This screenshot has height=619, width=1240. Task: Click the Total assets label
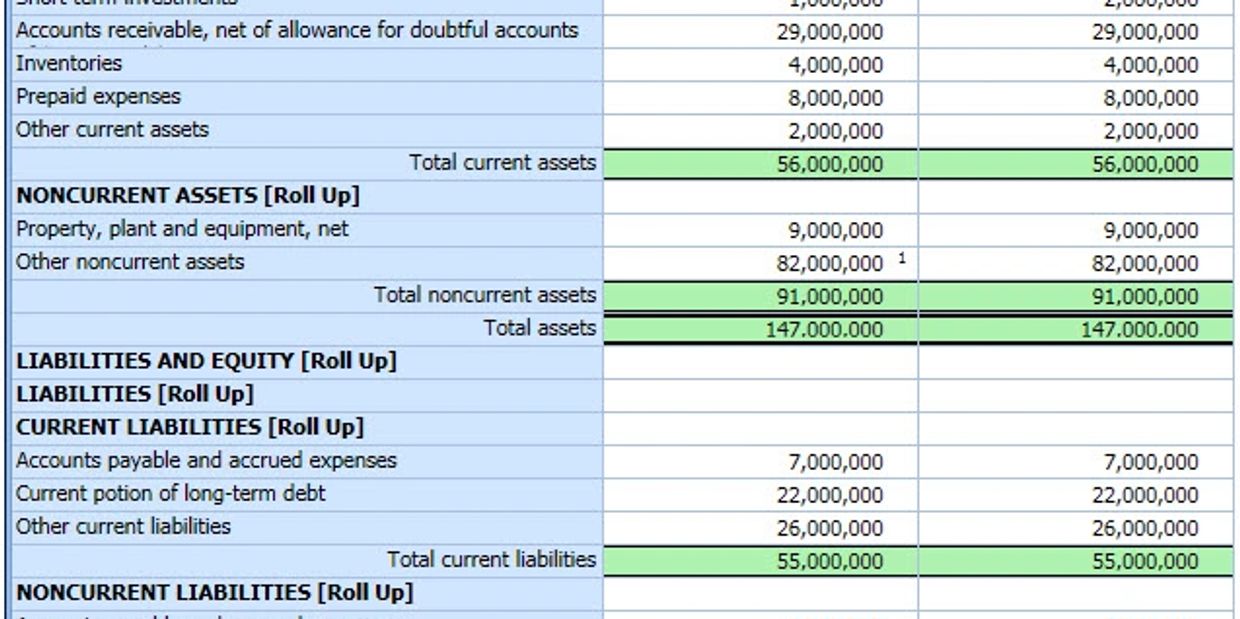pyautogui.click(x=540, y=328)
